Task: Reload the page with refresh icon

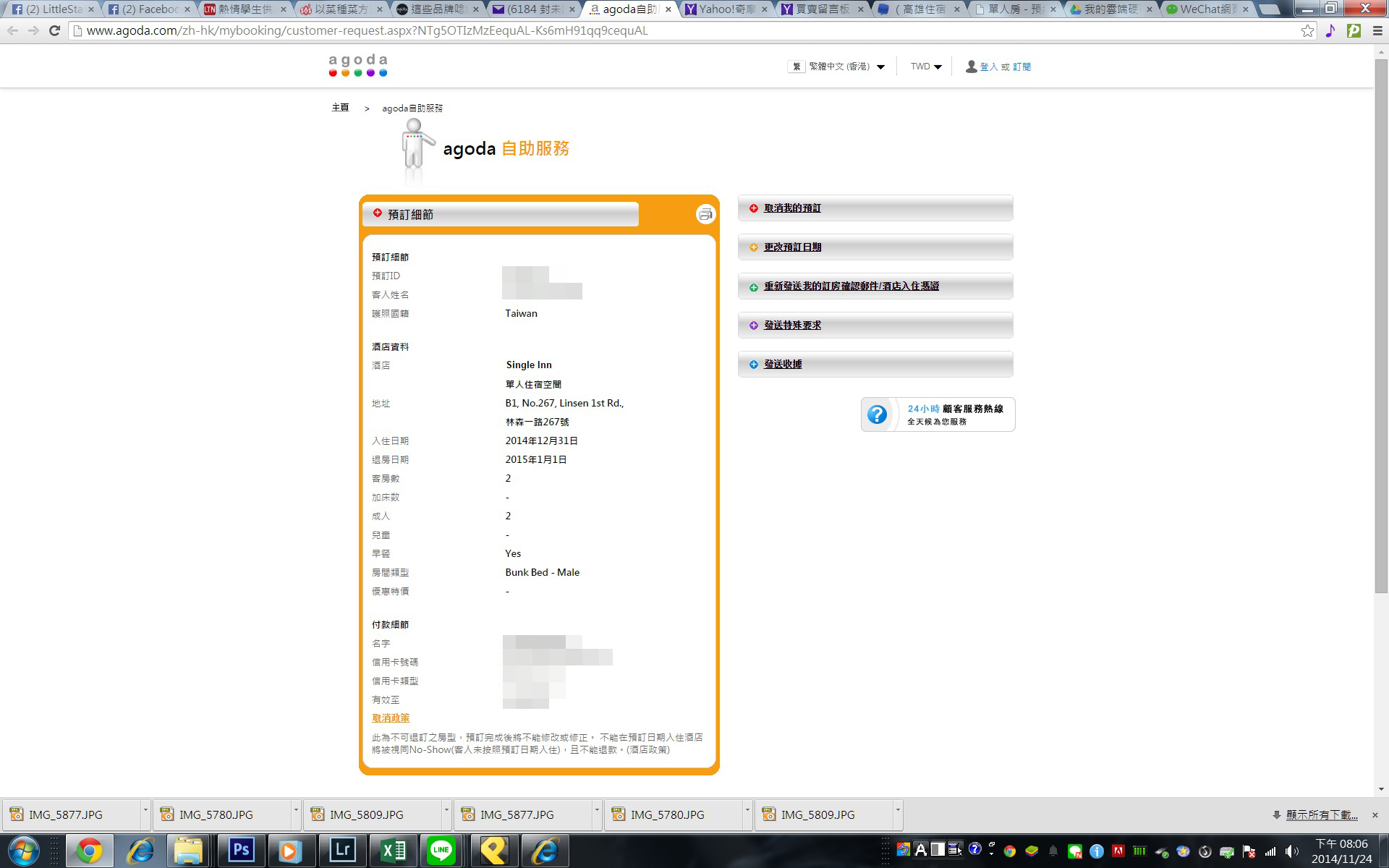Action: pyautogui.click(x=54, y=31)
